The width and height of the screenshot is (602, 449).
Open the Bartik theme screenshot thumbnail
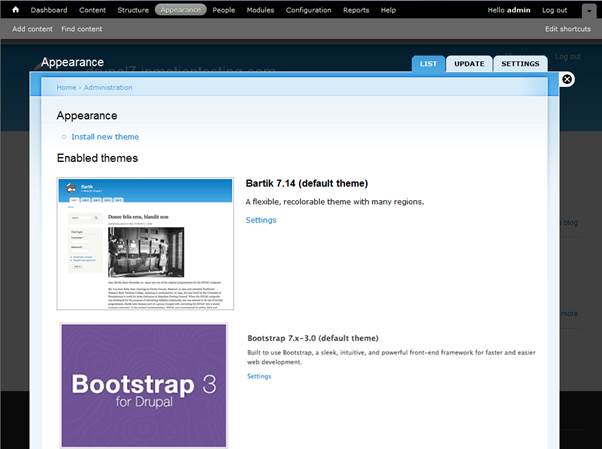[x=145, y=244]
